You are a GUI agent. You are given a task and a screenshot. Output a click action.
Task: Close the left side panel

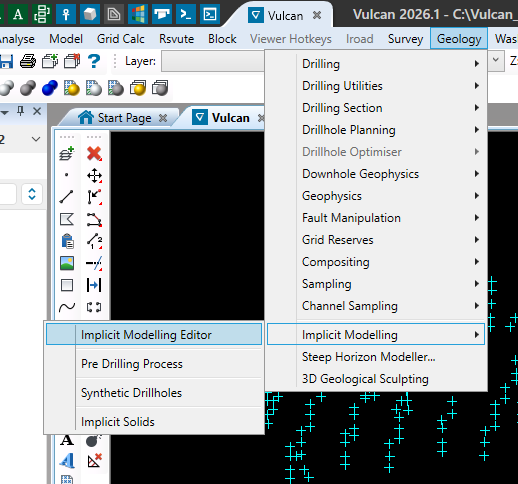(x=37, y=111)
